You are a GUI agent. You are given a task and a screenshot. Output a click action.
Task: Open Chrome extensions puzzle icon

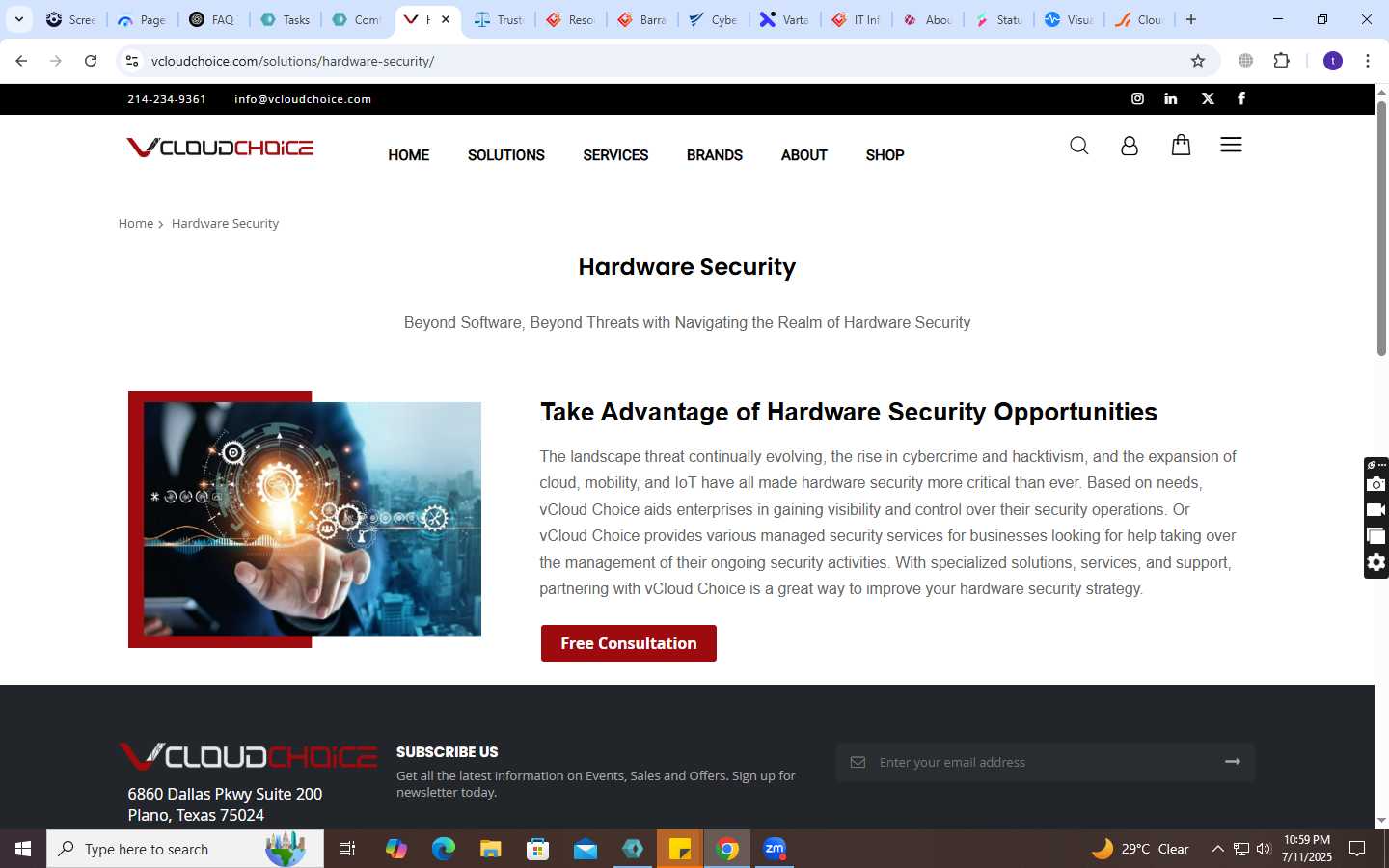1281,61
